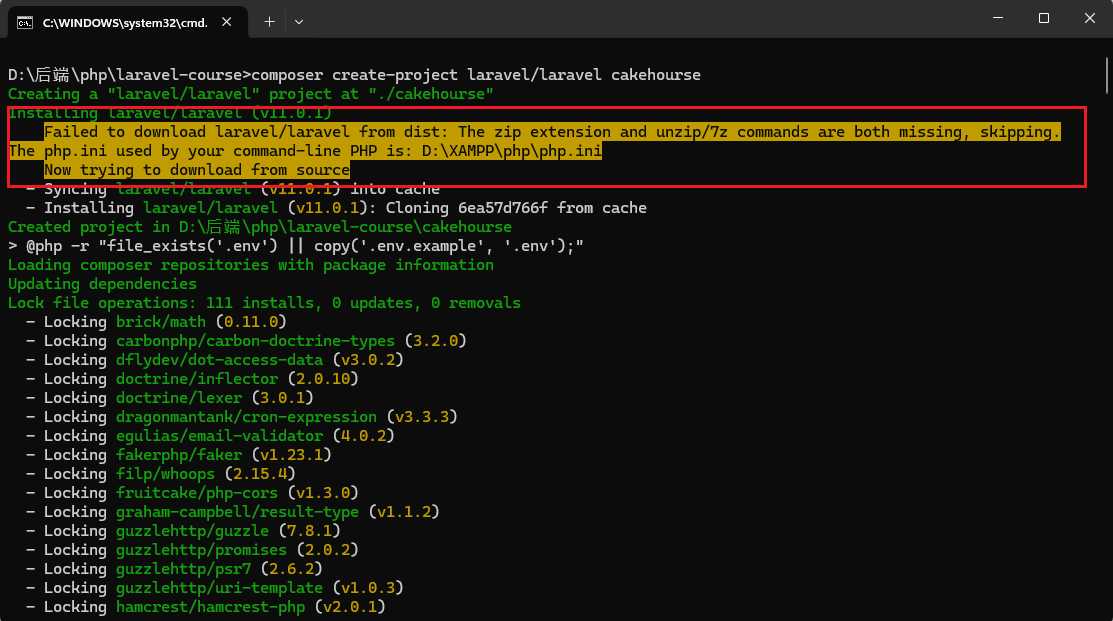Minimize the terminal window
This screenshot has width=1113, height=621.
(x=998, y=18)
